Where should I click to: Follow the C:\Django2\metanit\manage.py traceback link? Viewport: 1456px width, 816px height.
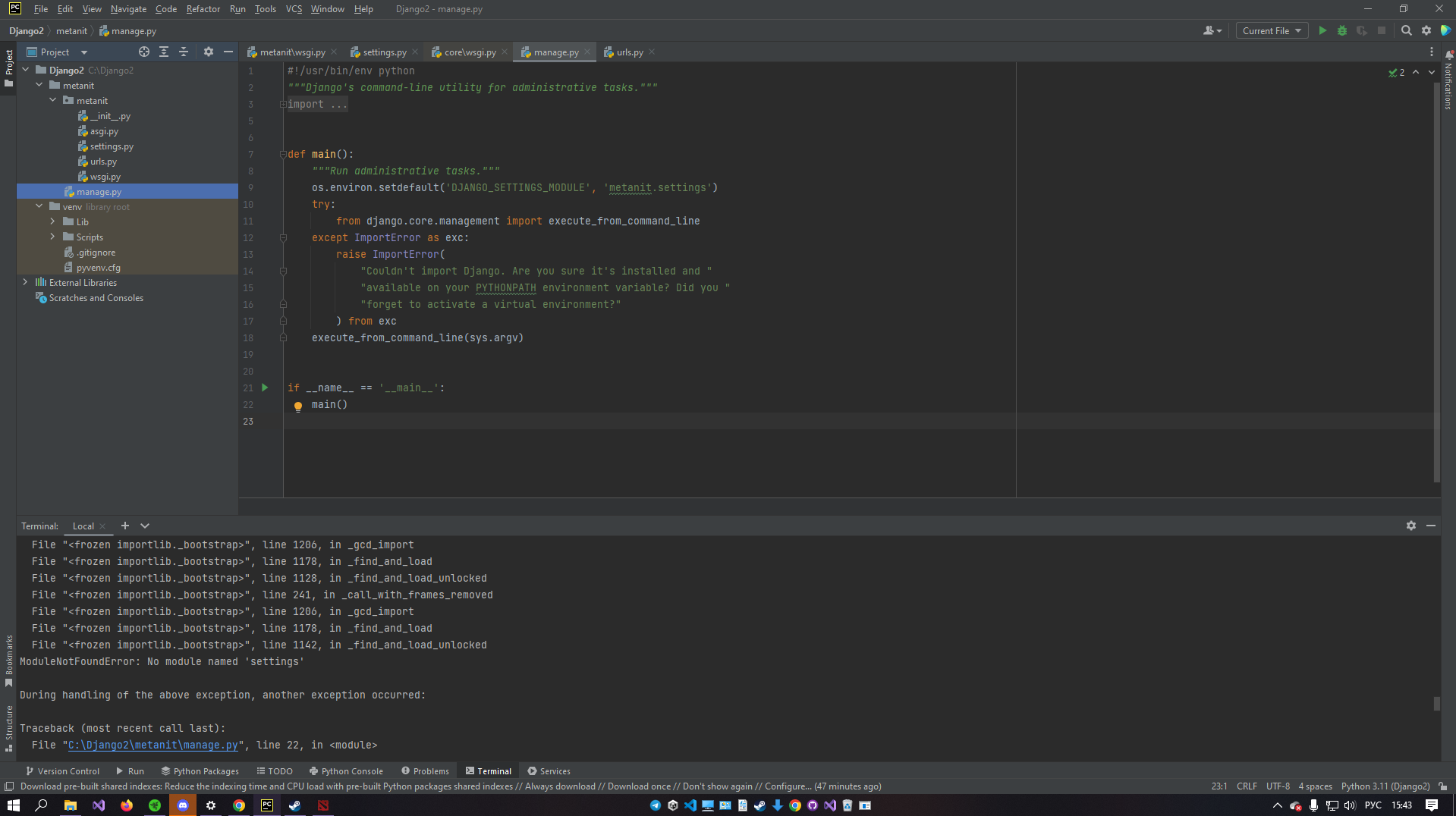coord(153,745)
